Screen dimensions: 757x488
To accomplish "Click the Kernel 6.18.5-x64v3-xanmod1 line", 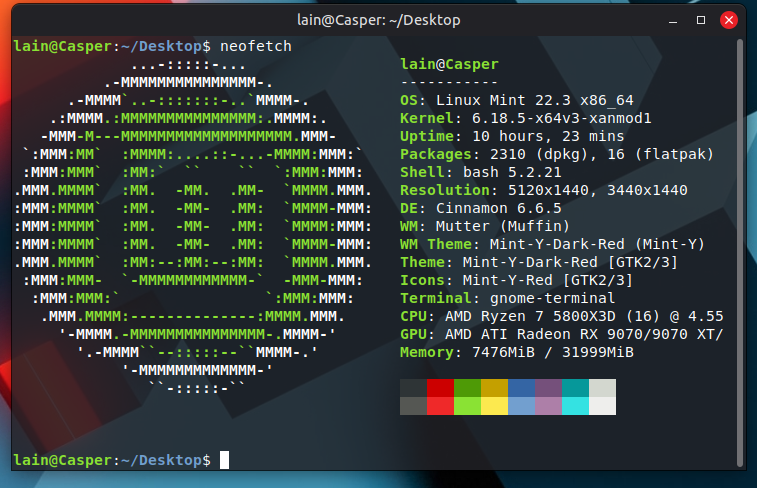I will pyautogui.click(x=525, y=118).
